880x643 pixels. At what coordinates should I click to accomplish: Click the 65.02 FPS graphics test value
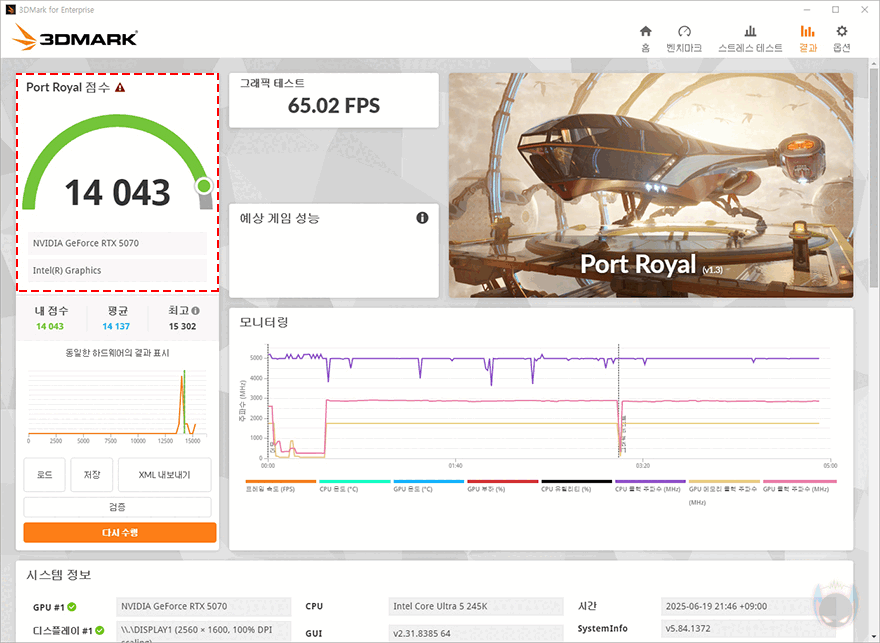tap(334, 105)
